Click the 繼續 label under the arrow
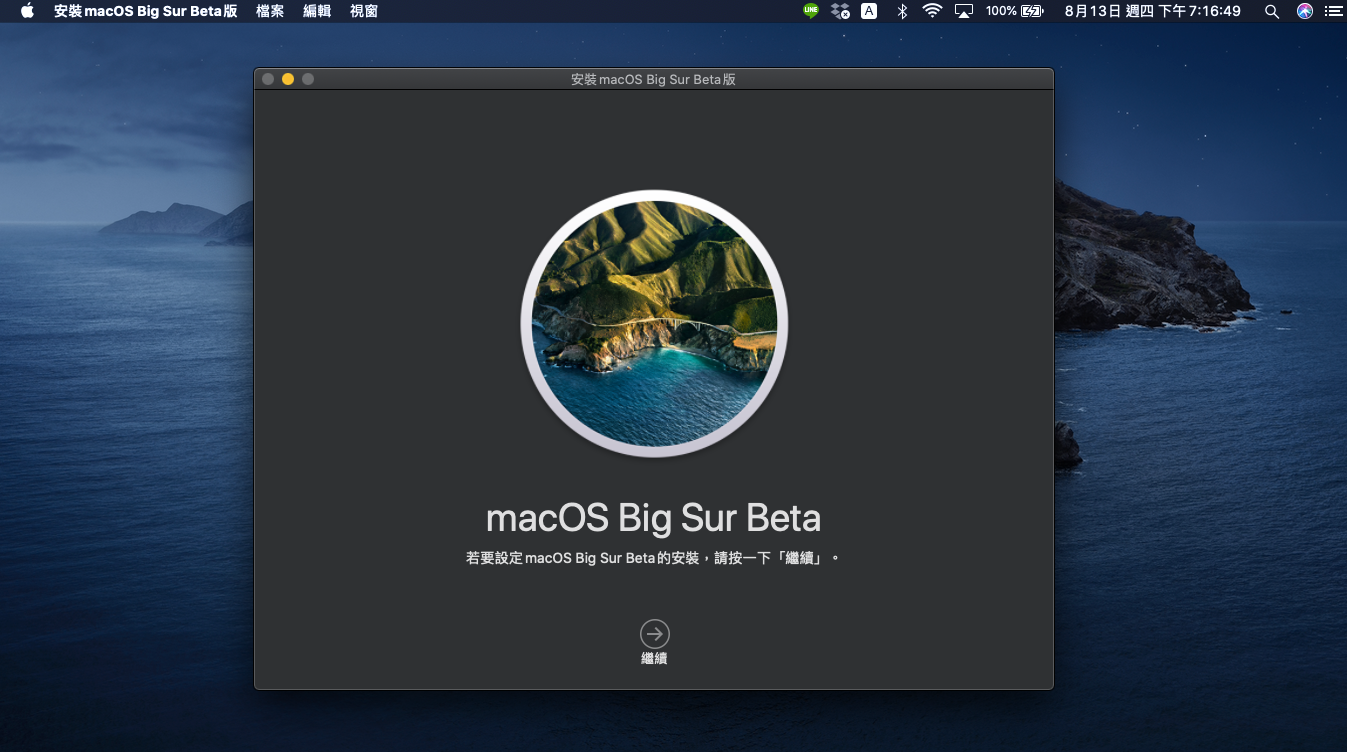The height and width of the screenshot is (752, 1347). point(654,658)
